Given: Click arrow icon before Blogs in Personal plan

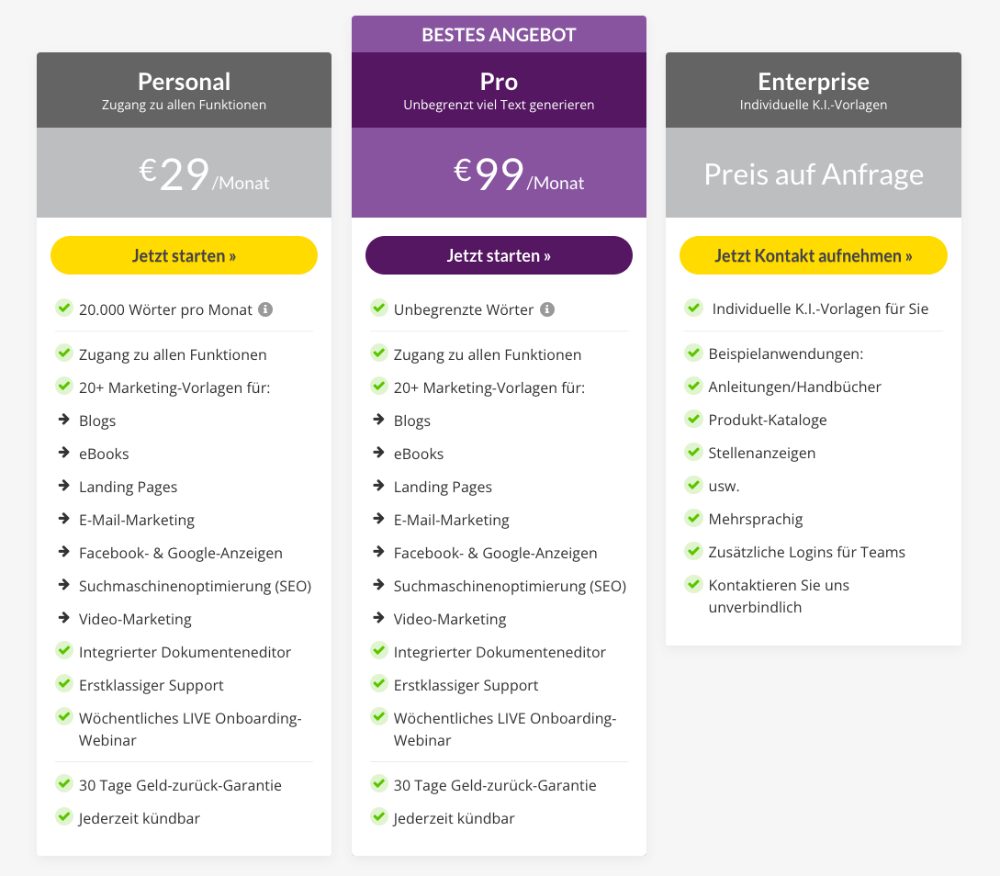Looking at the screenshot, I should coord(64,420).
